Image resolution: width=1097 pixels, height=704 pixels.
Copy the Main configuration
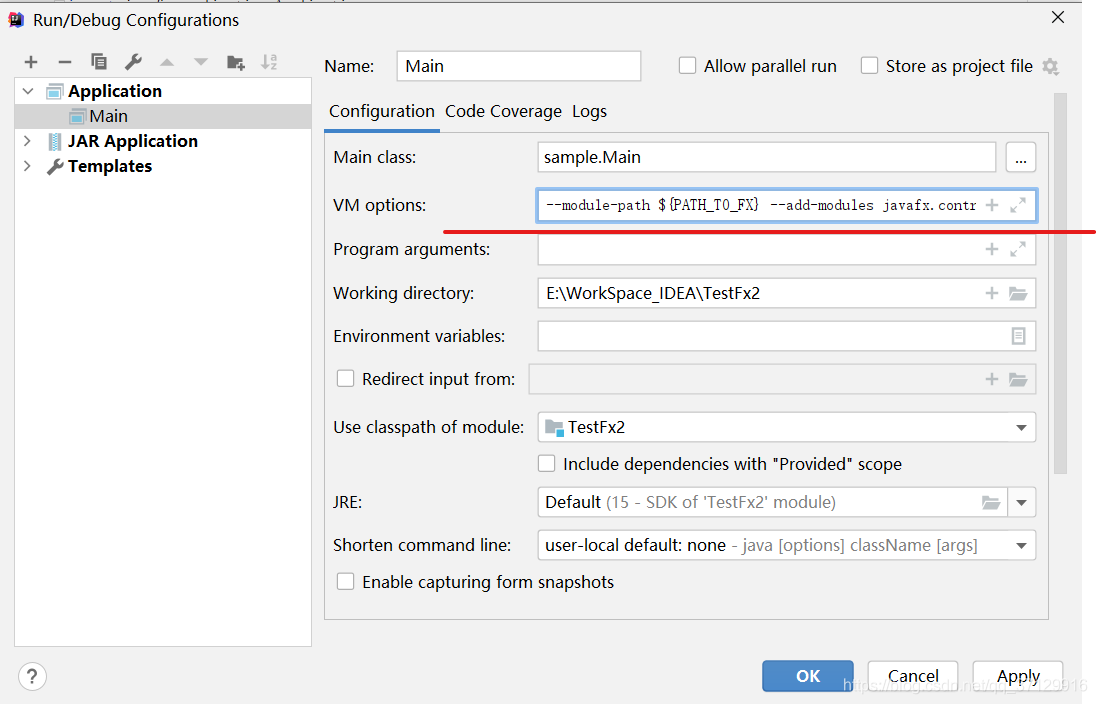pos(98,62)
